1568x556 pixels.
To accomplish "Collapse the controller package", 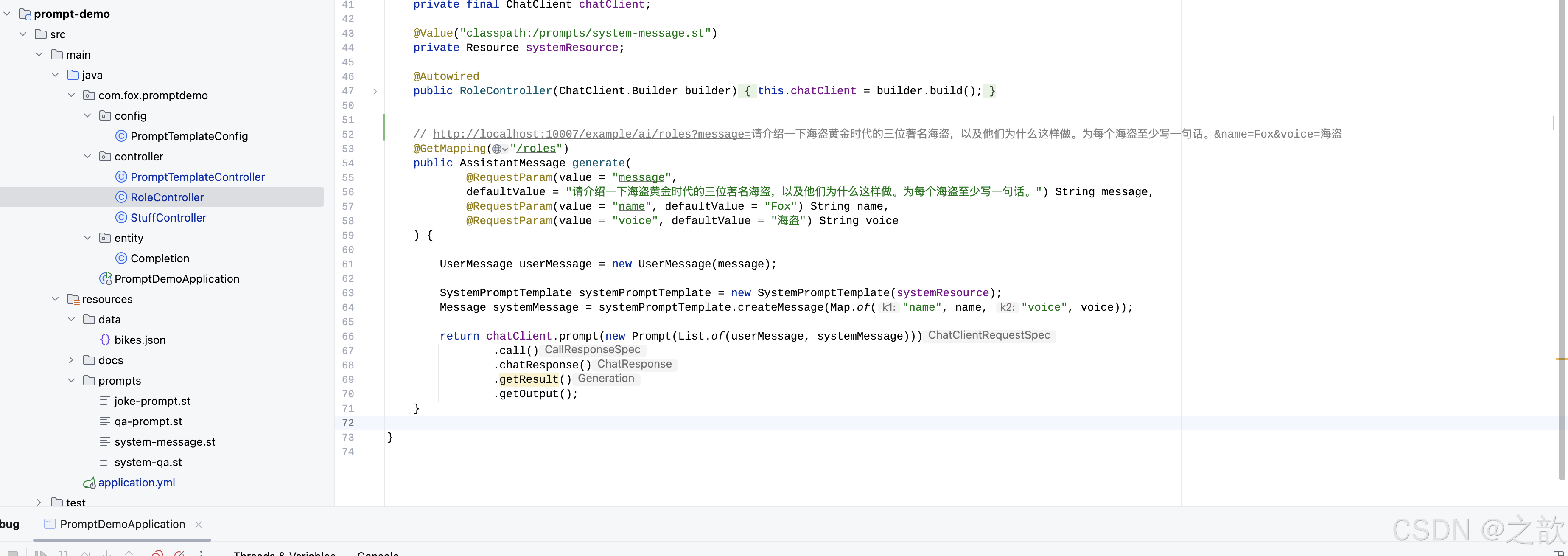I will (x=88, y=157).
